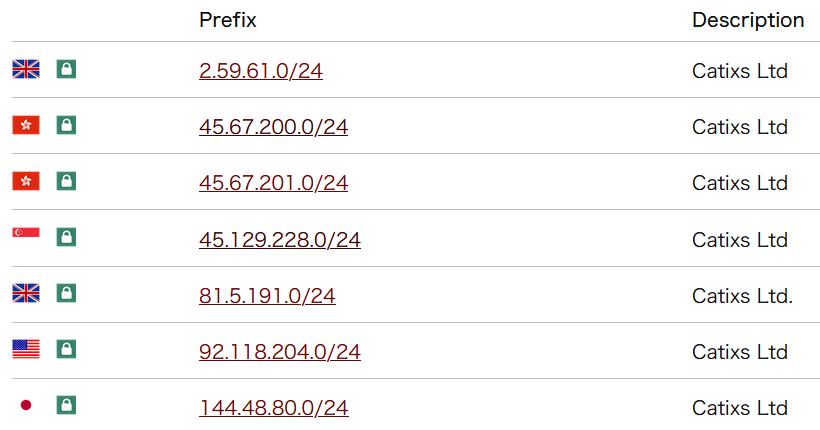The height and width of the screenshot is (430, 820).
Task: Click the UK flag beside 2.59.61.0/24
Action: pos(25,69)
